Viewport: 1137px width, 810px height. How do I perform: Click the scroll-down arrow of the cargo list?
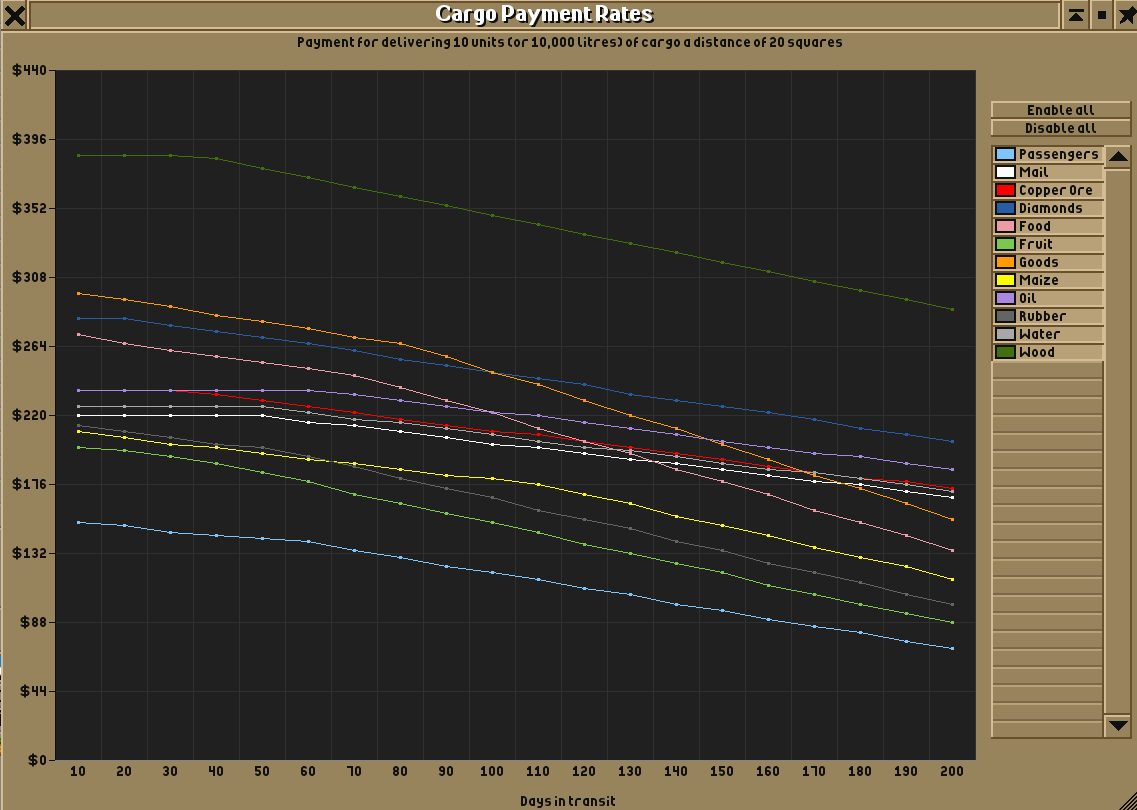pyautogui.click(x=1119, y=725)
